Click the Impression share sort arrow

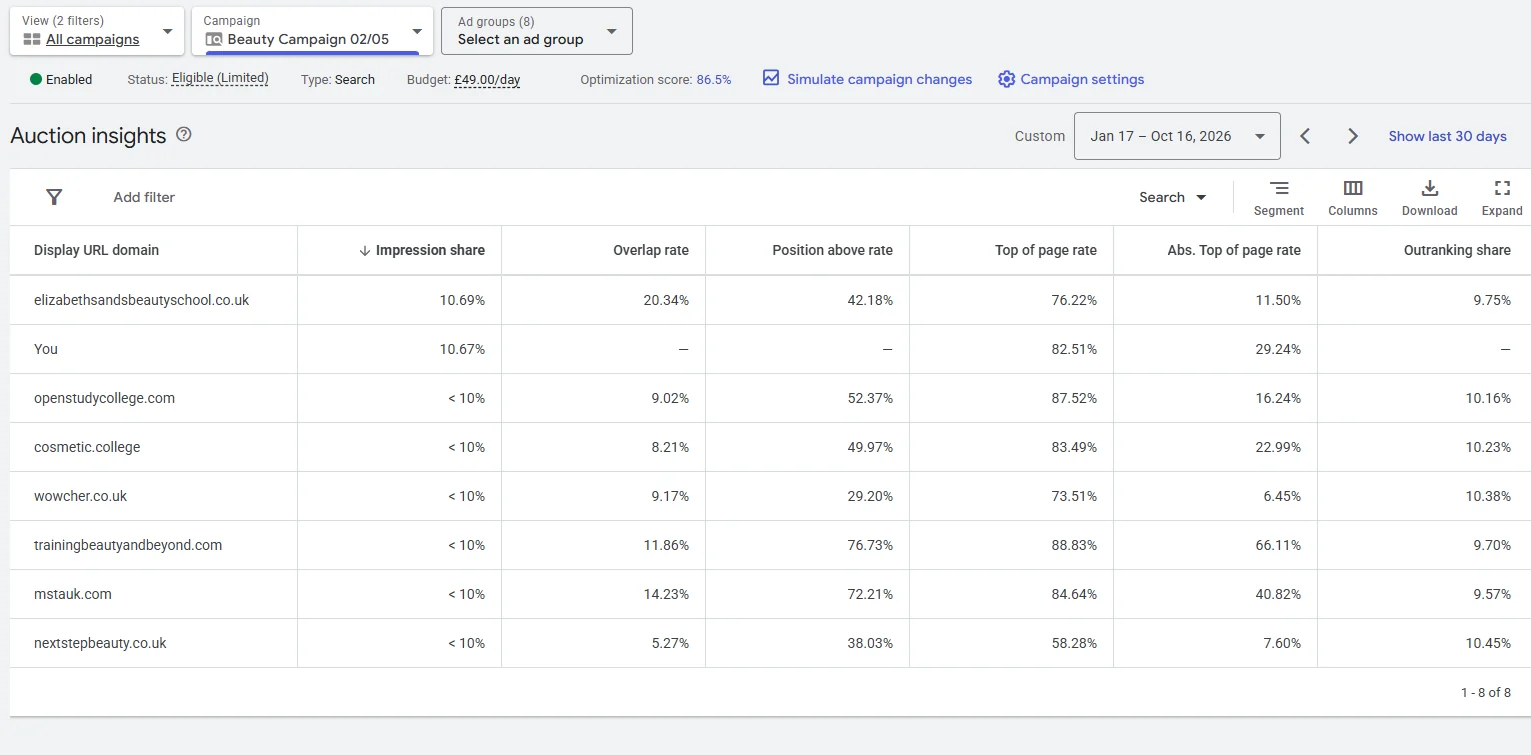tap(365, 250)
